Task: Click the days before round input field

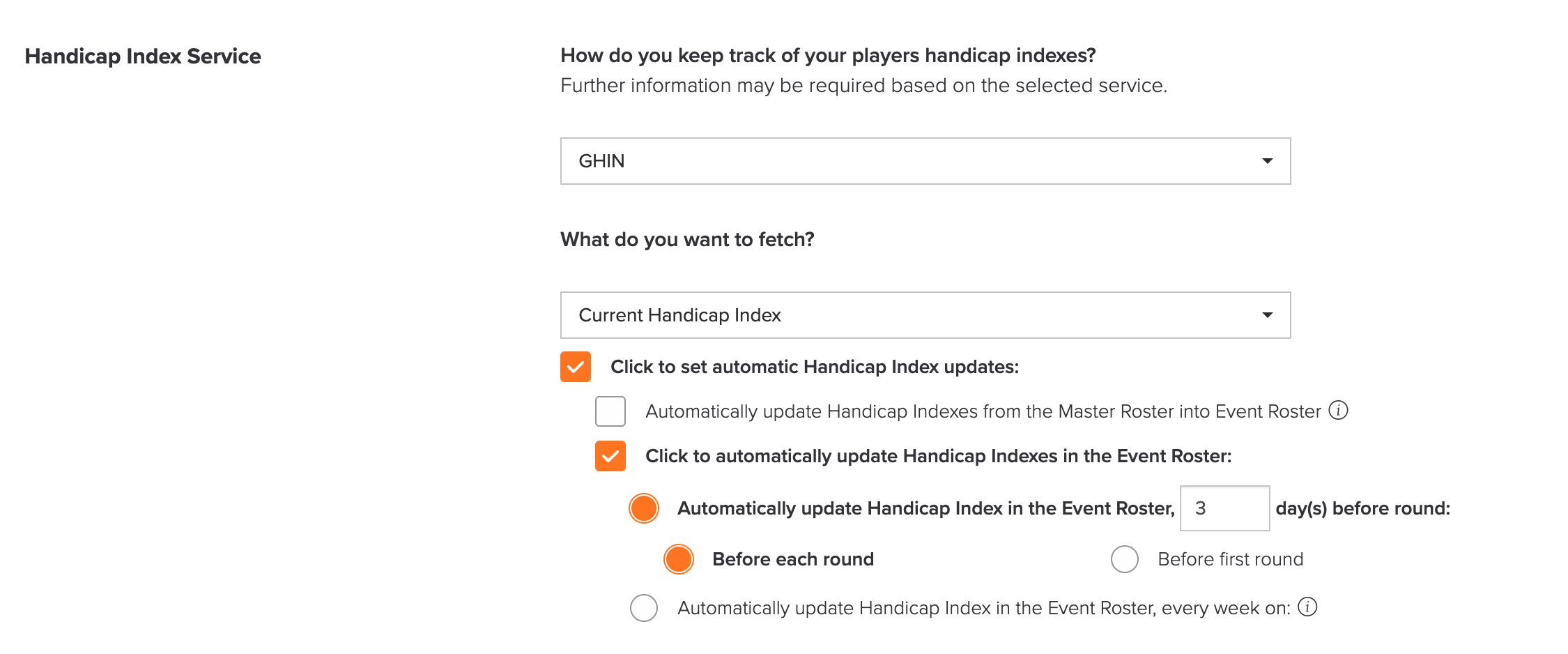Action: point(1224,508)
